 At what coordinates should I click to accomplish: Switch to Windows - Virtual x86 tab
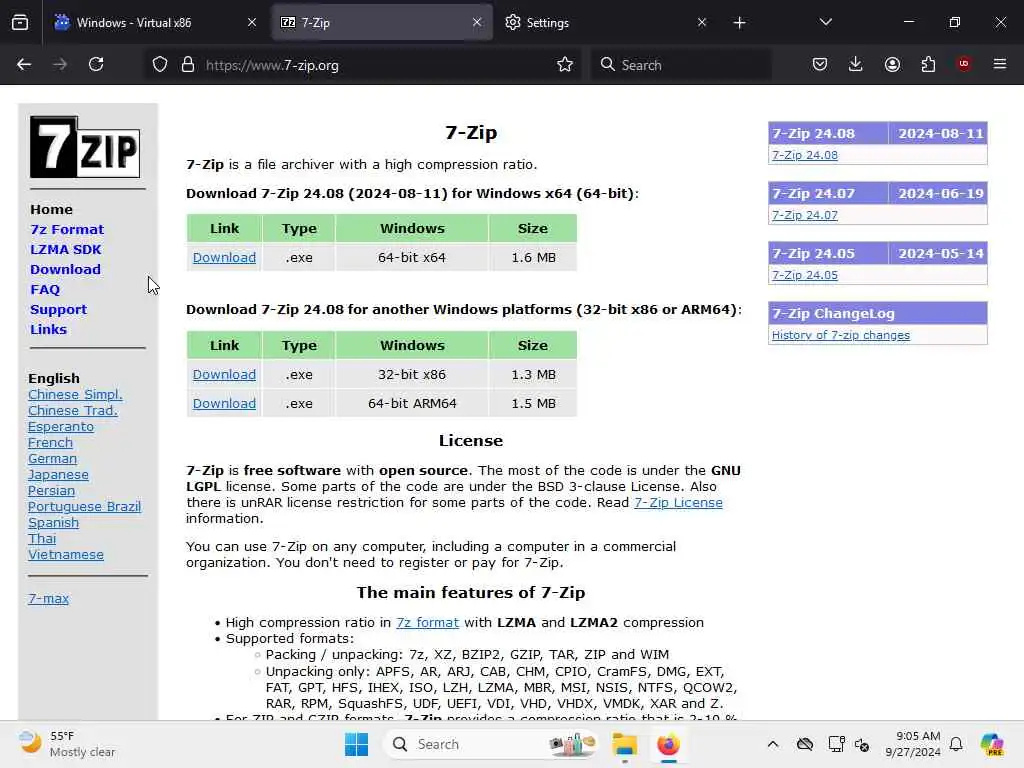click(x=155, y=23)
